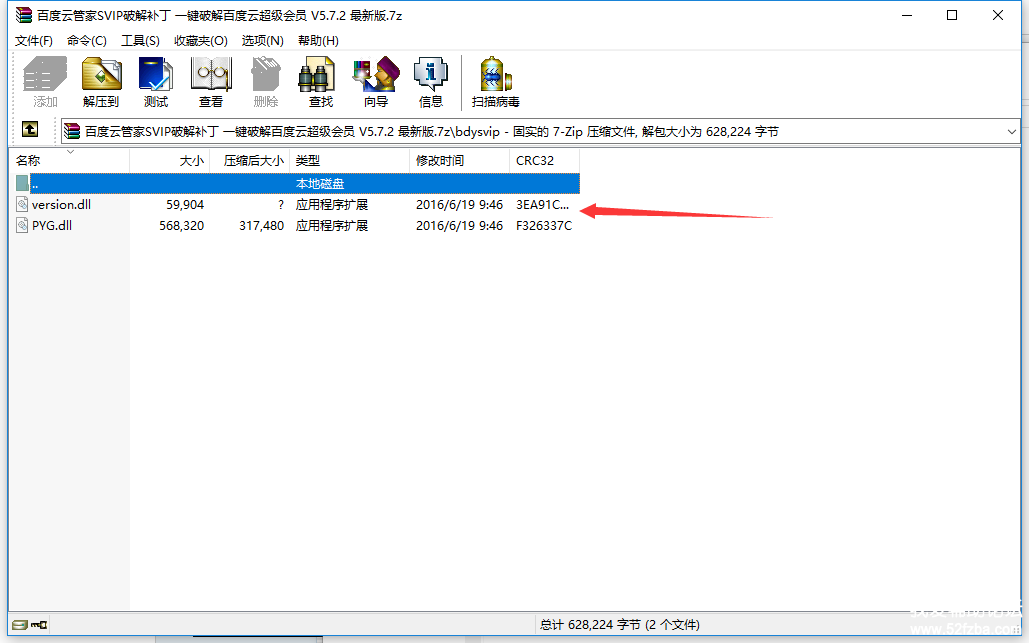Image resolution: width=1029 pixels, height=643 pixels.
Task: Select the version.dll file name
Action: [x=61, y=205]
